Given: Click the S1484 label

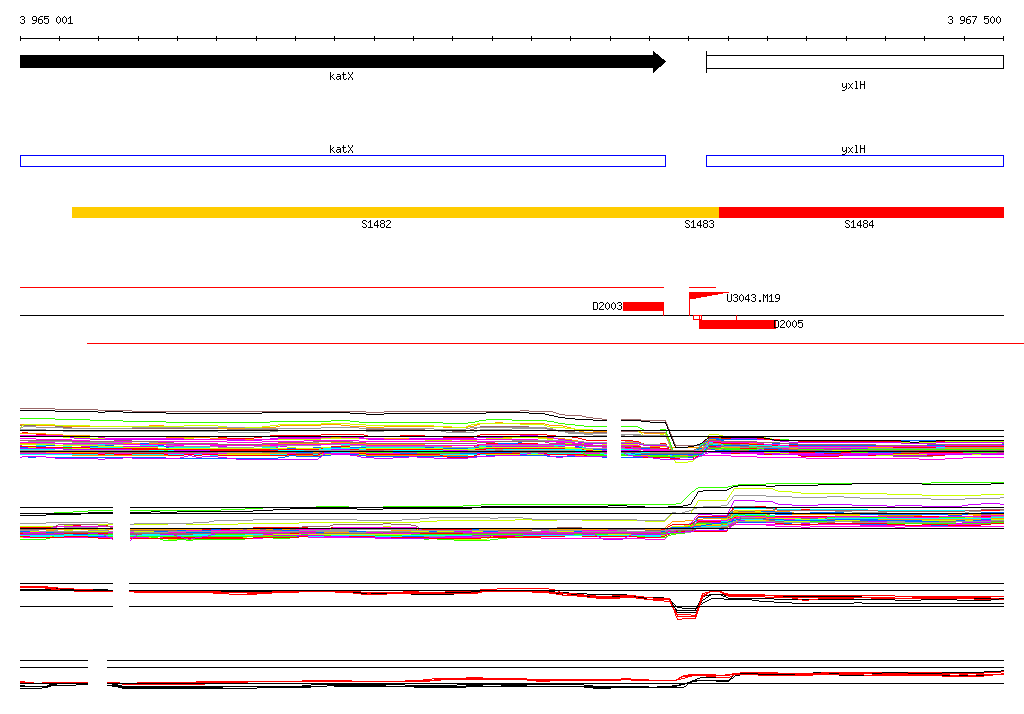Looking at the screenshot, I should (x=859, y=224).
